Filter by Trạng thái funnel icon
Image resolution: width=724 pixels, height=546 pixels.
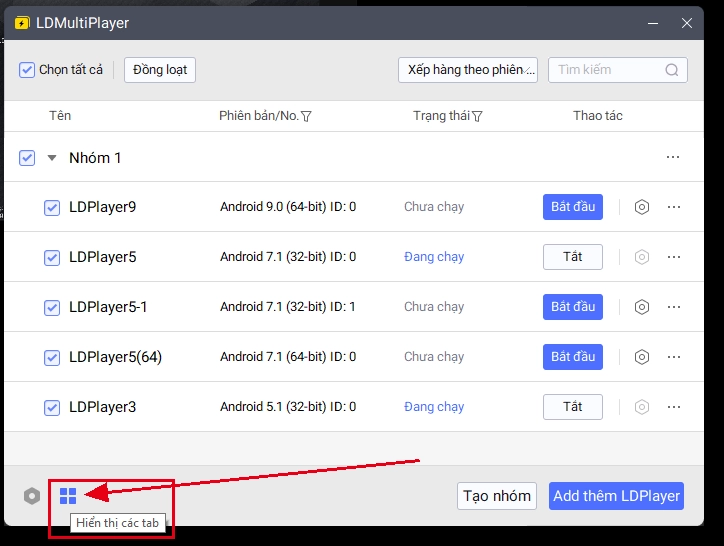coord(477,116)
